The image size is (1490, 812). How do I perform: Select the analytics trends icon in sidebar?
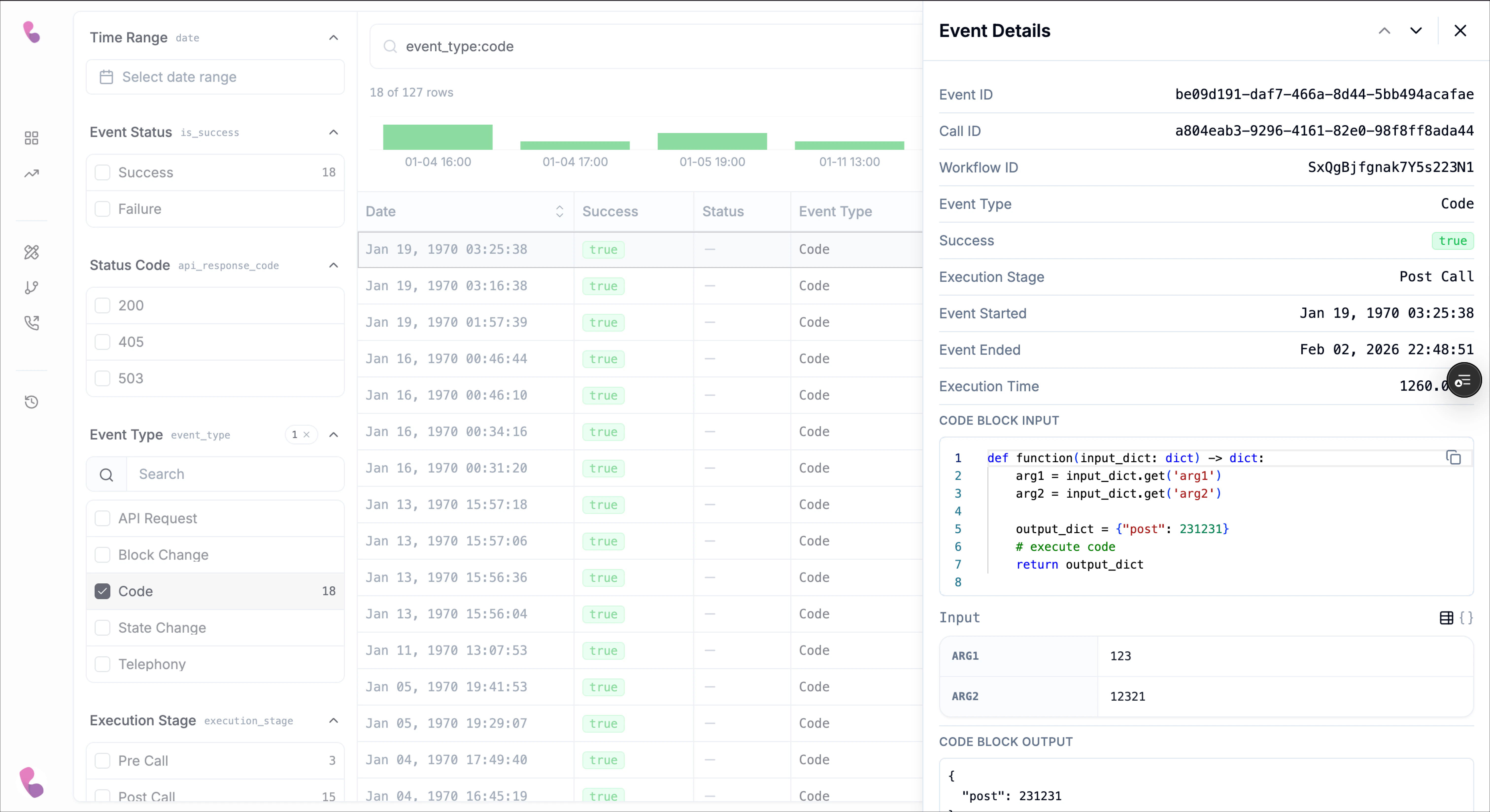tap(32, 173)
